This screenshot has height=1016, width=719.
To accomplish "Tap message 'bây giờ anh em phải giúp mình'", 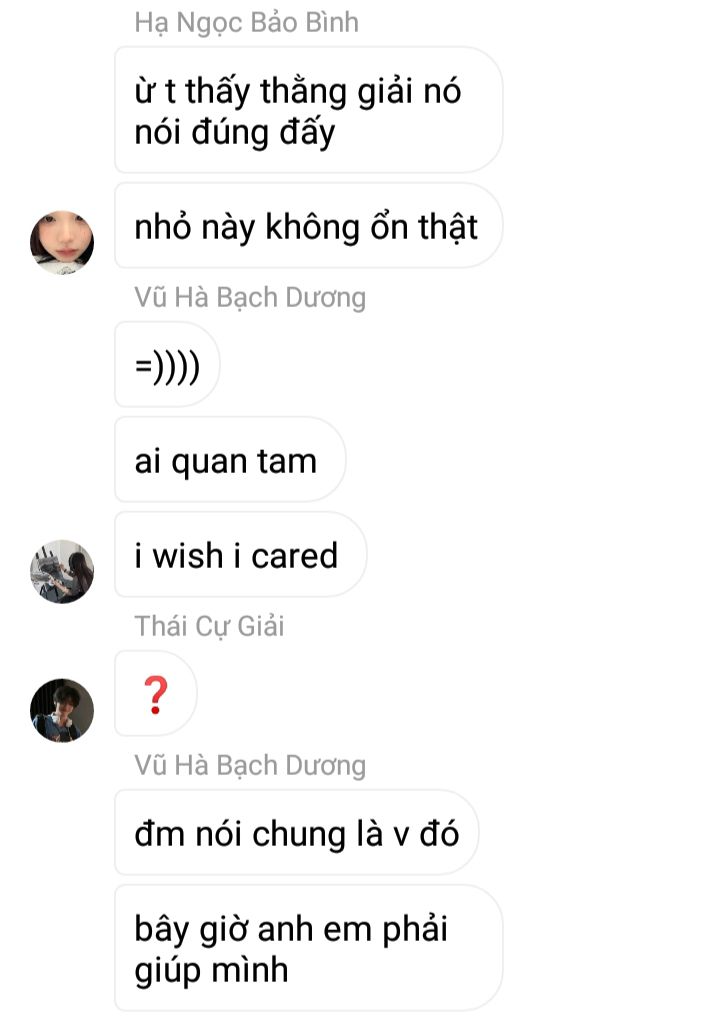I will click(x=308, y=948).
